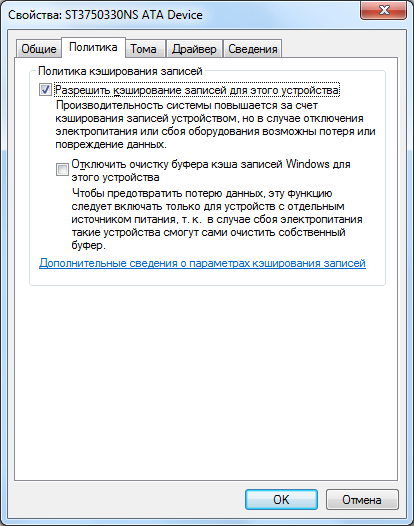Select the Политика tab

tap(93, 47)
